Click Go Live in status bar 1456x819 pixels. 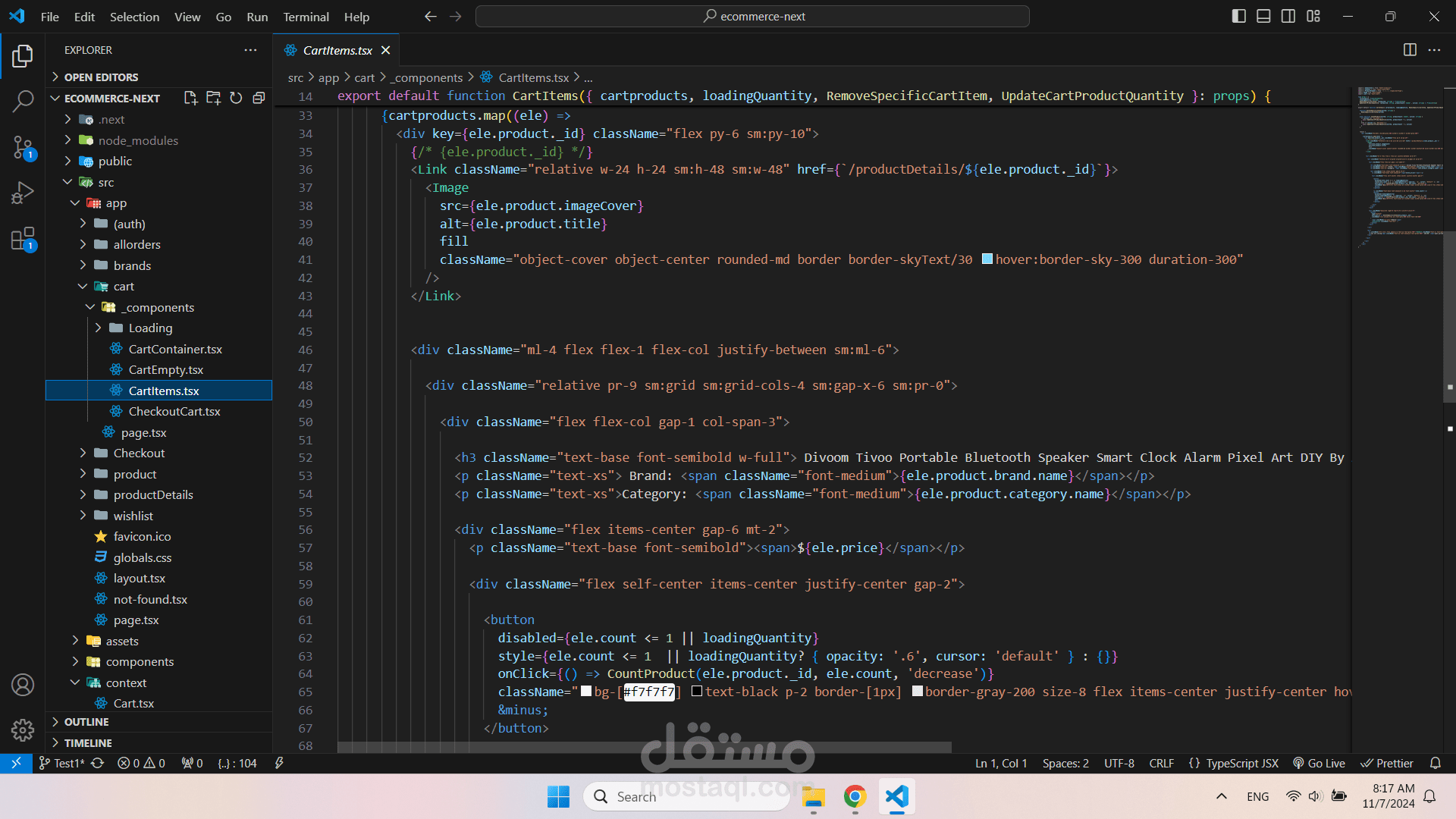(x=1319, y=763)
